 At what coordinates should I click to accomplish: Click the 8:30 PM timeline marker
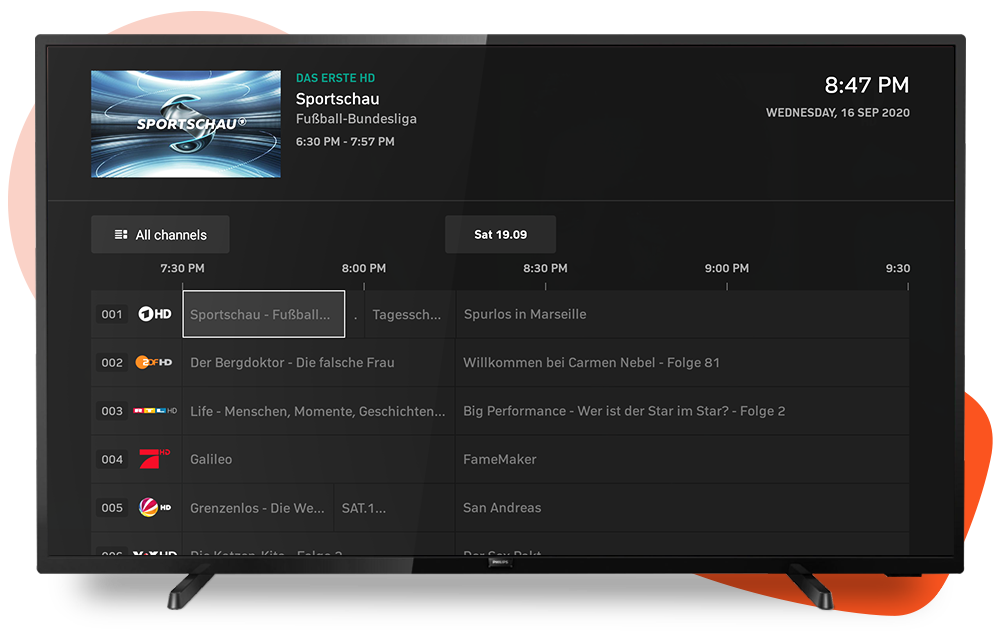pyautogui.click(x=545, y=269)
